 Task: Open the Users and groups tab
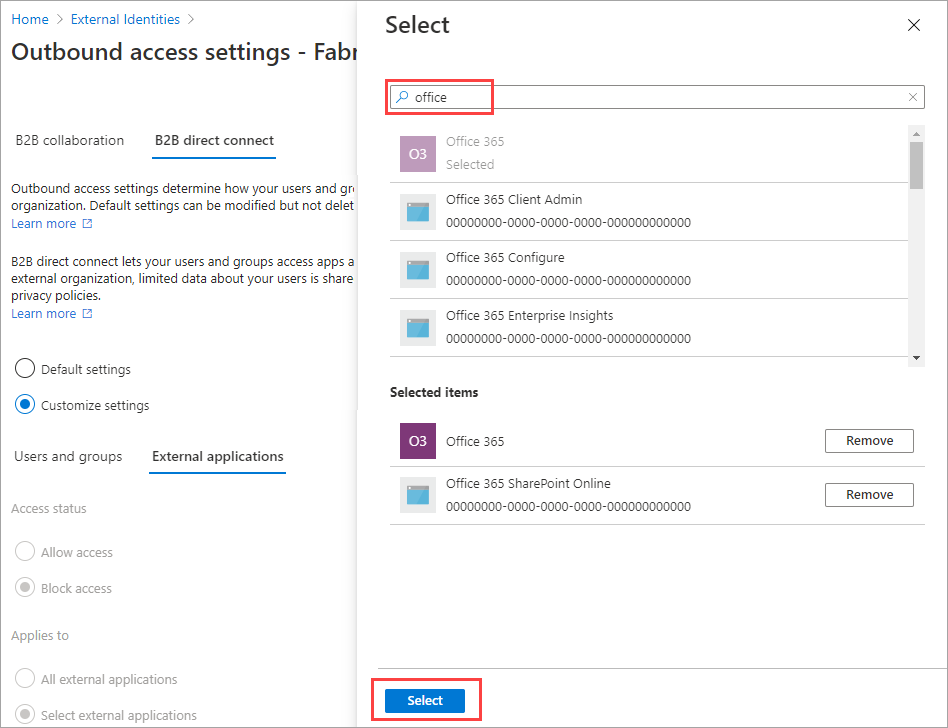point(67,456)
